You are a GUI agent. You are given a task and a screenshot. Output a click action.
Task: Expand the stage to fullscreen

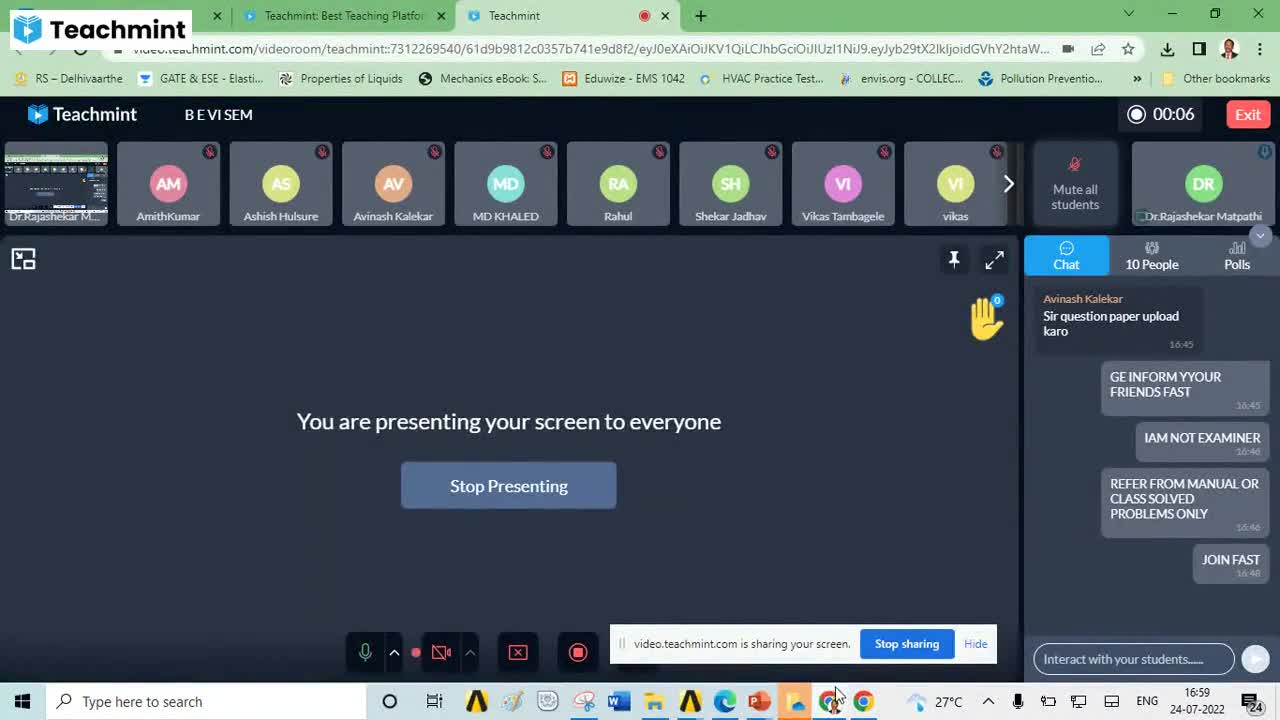994,260
